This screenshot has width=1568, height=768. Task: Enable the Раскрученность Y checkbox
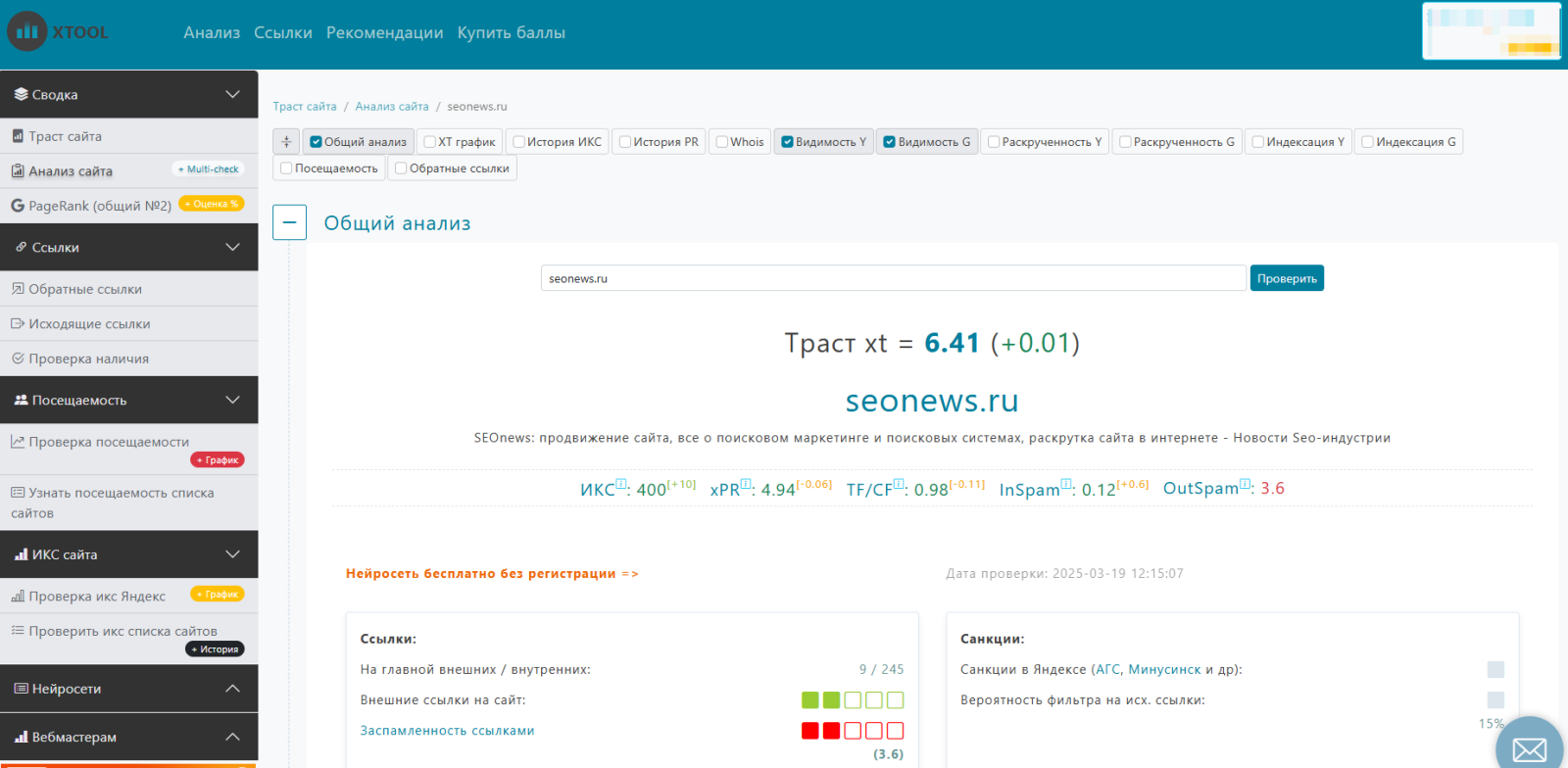(994, 142)
